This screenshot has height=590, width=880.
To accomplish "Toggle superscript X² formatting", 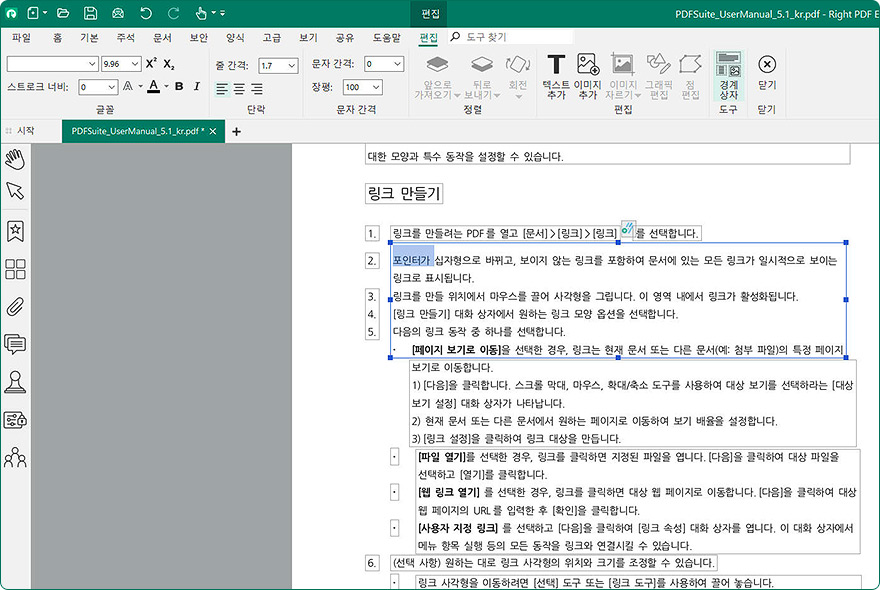I will pos(151,63).
